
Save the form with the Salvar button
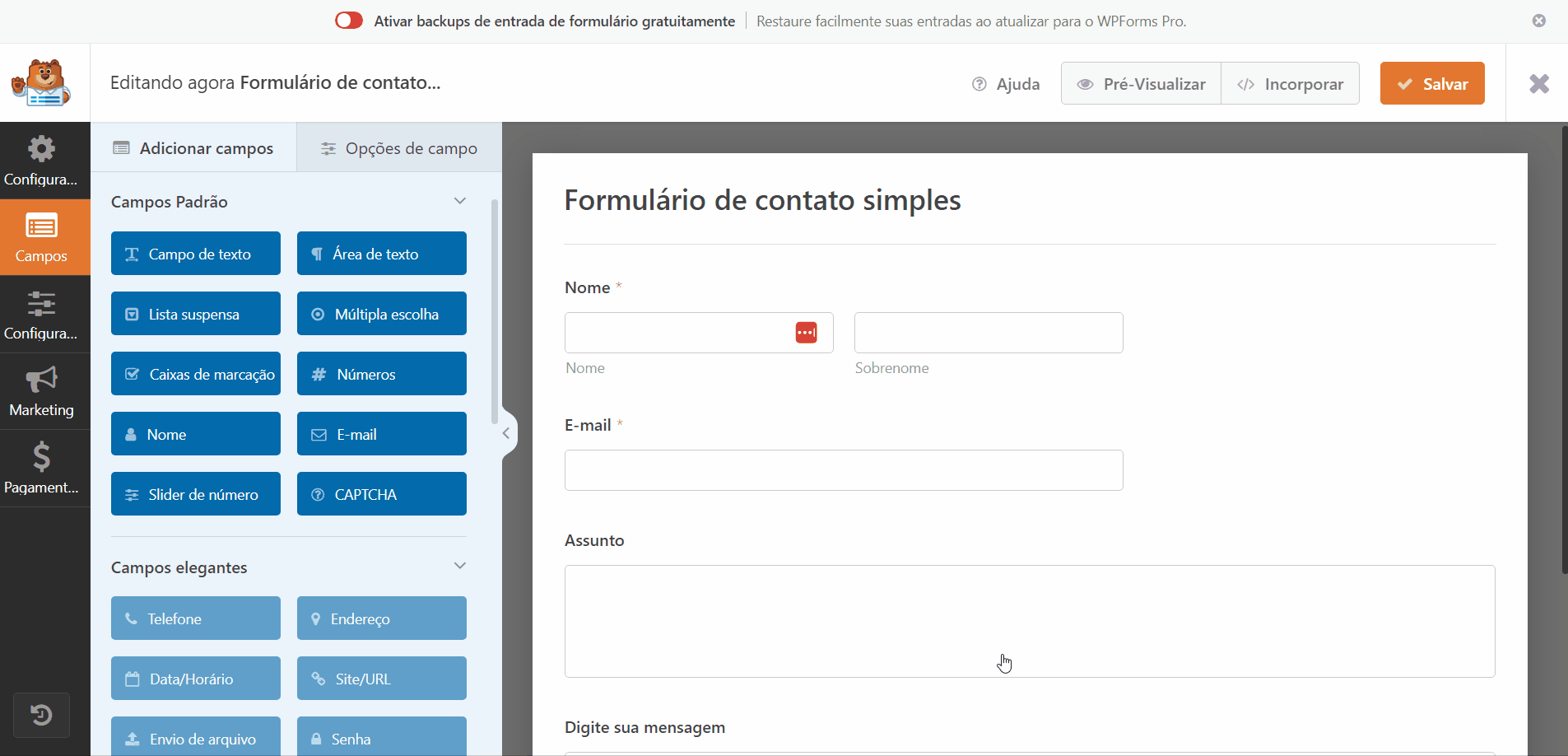click(1431, 83)
